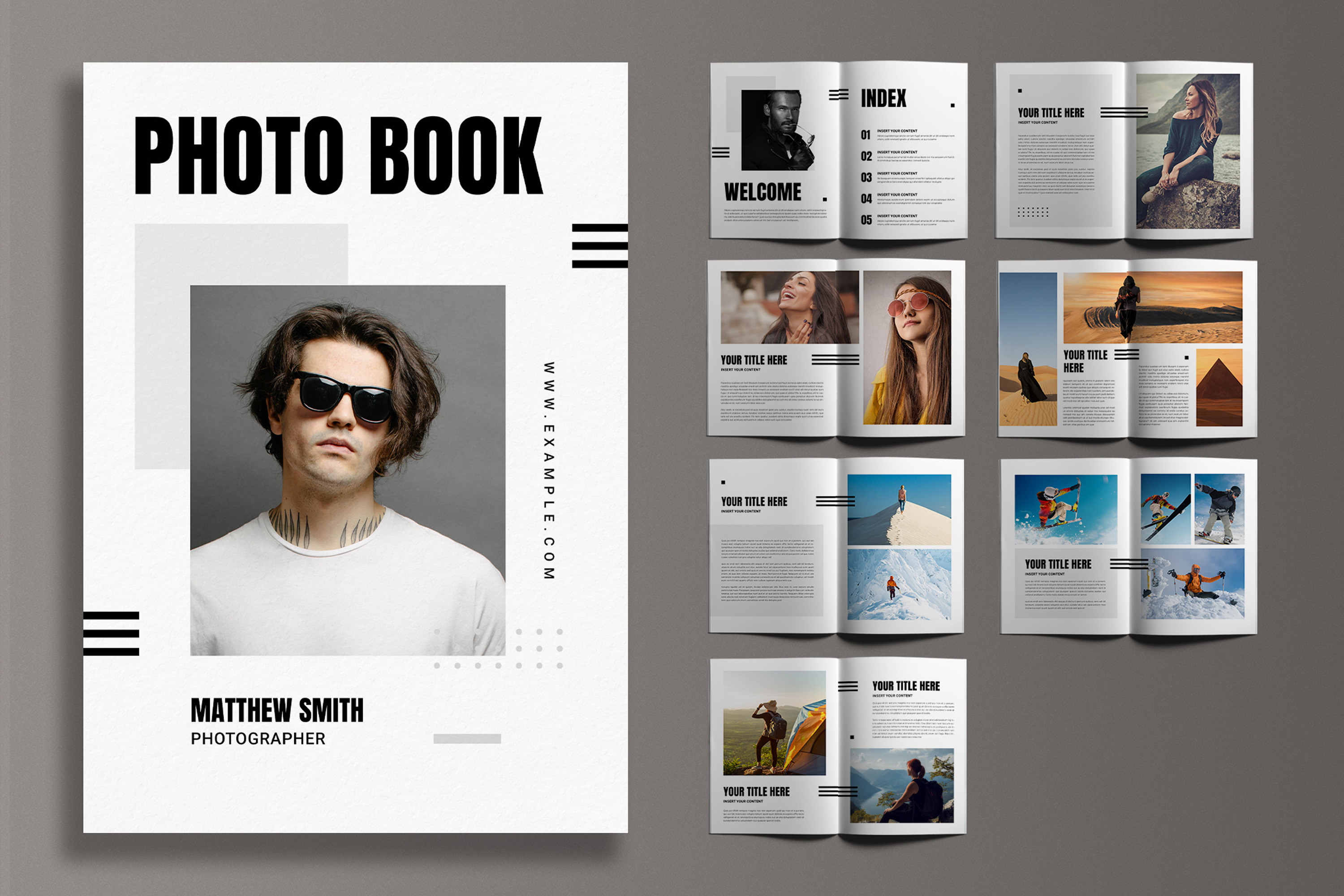
Task: Click the three-bar icon at cover bottom left
Action: pos(112,633)
